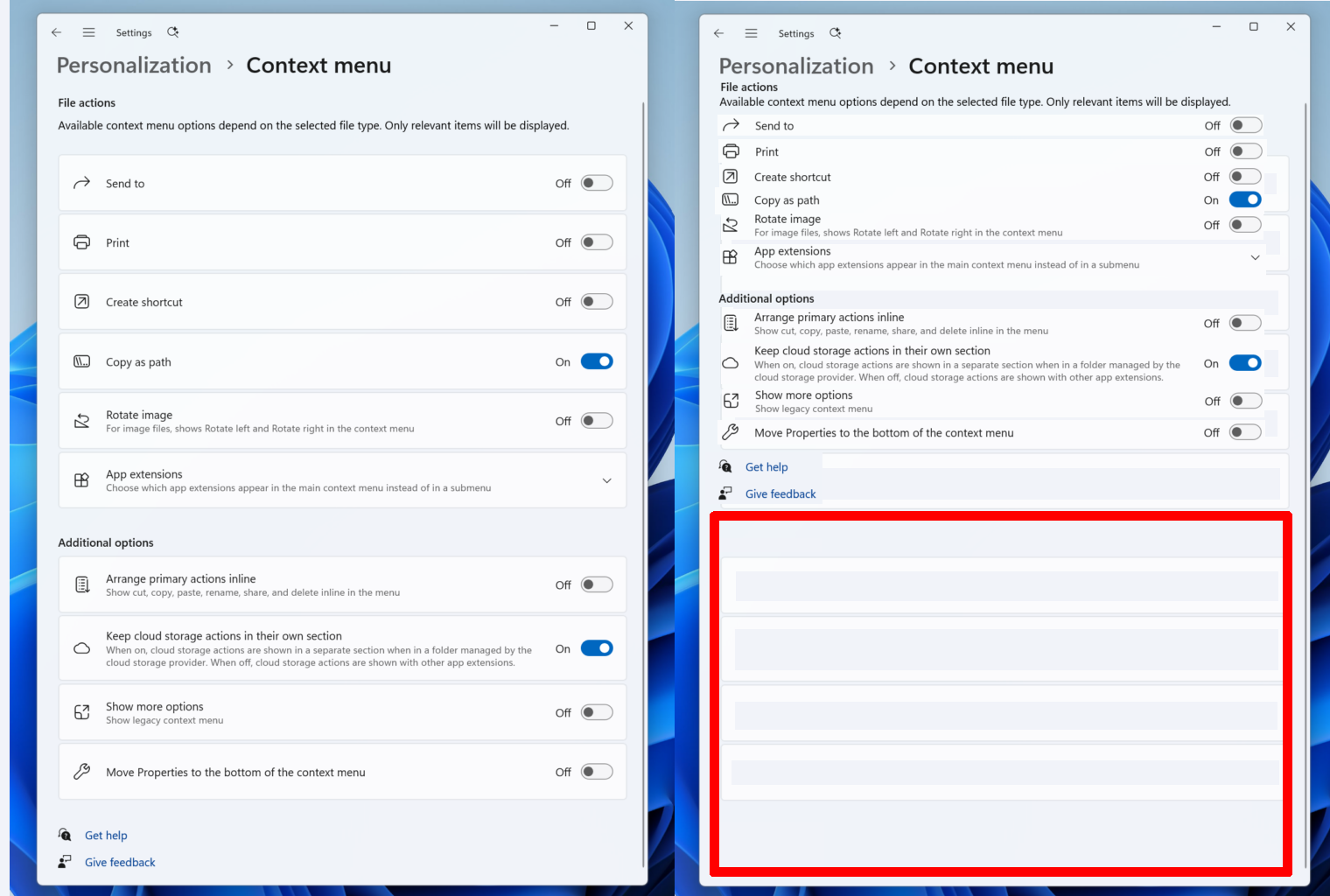Switch on Create shortcut toggle in left window
Screen dimensions: 1330x896
click(597, 302)
